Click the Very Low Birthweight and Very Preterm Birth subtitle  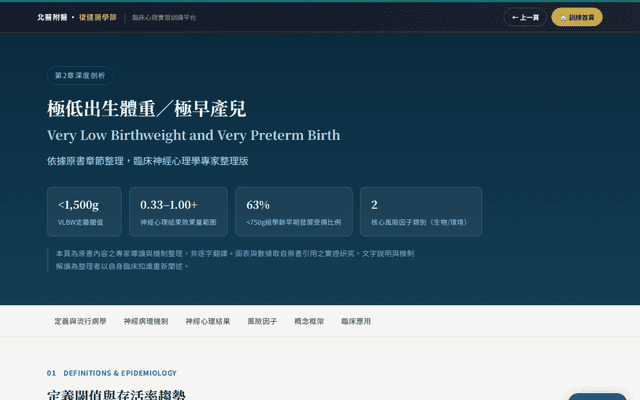[x=193, y=136]
